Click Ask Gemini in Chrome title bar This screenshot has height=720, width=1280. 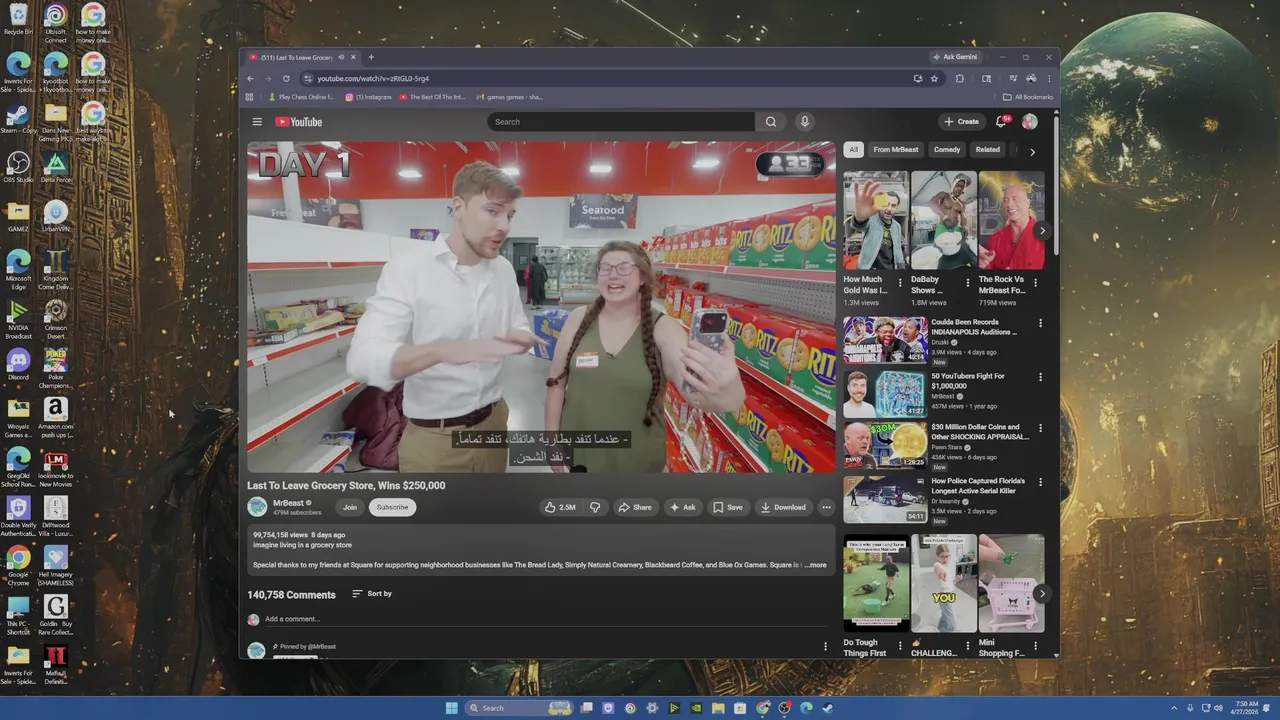954,57
